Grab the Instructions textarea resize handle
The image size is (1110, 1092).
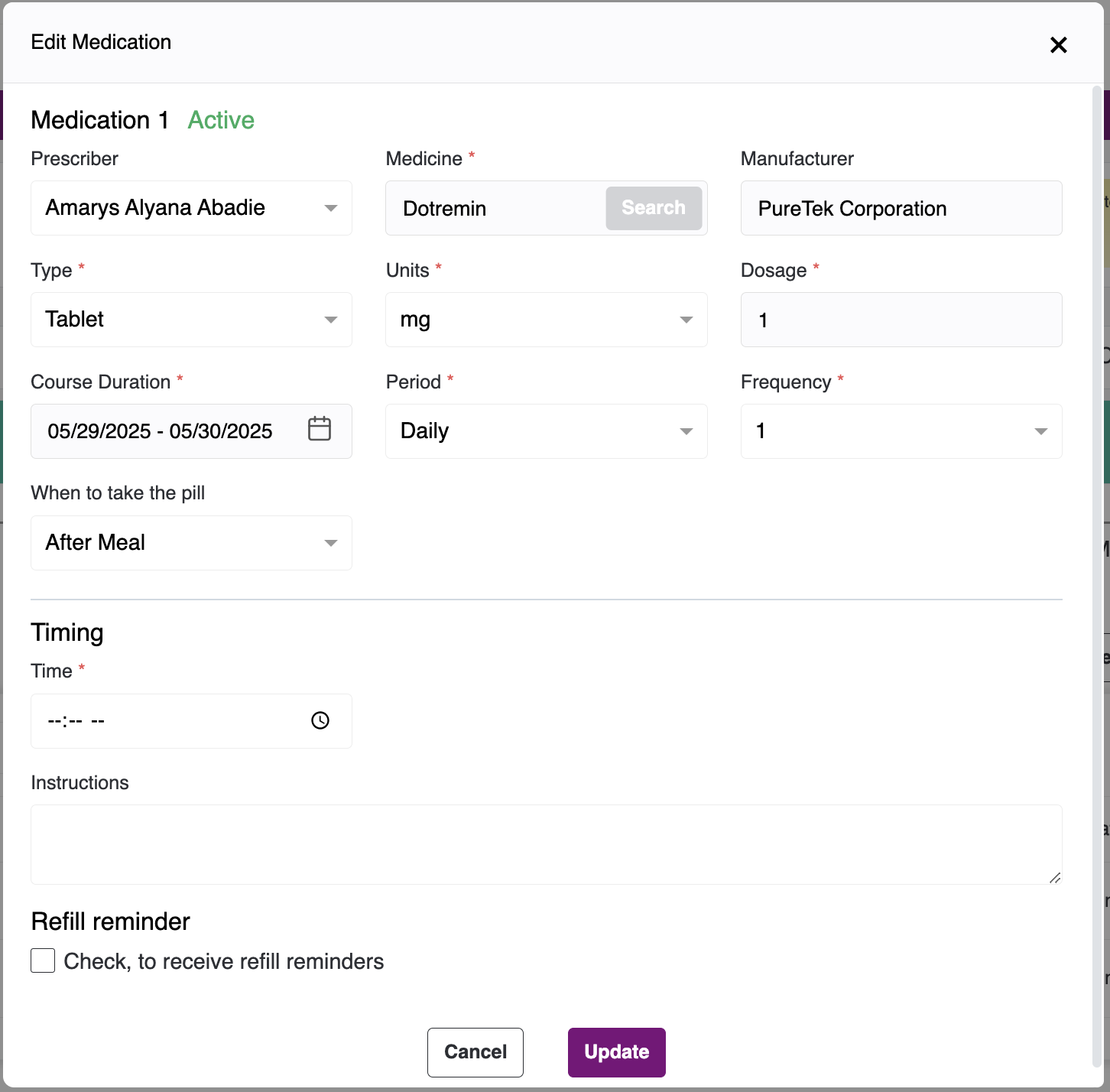click(x=1055, y=878)
